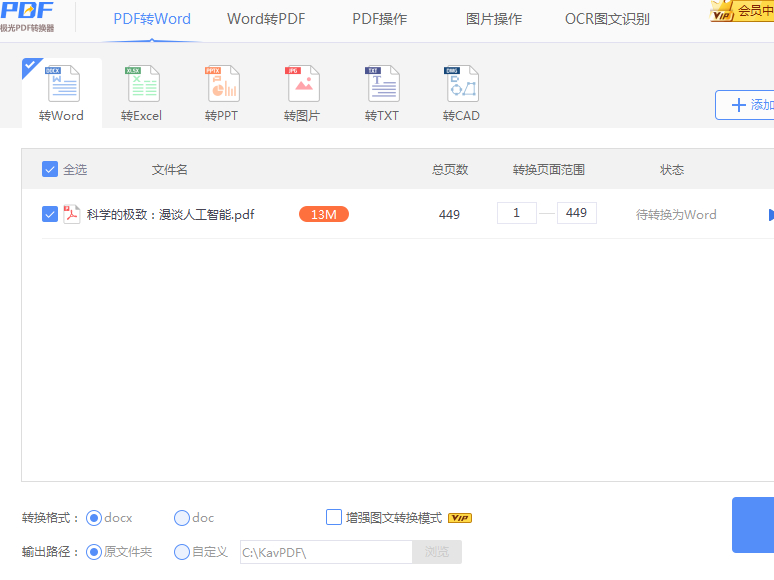
Task: Select the doc format radio button
Action: point(182,518)
